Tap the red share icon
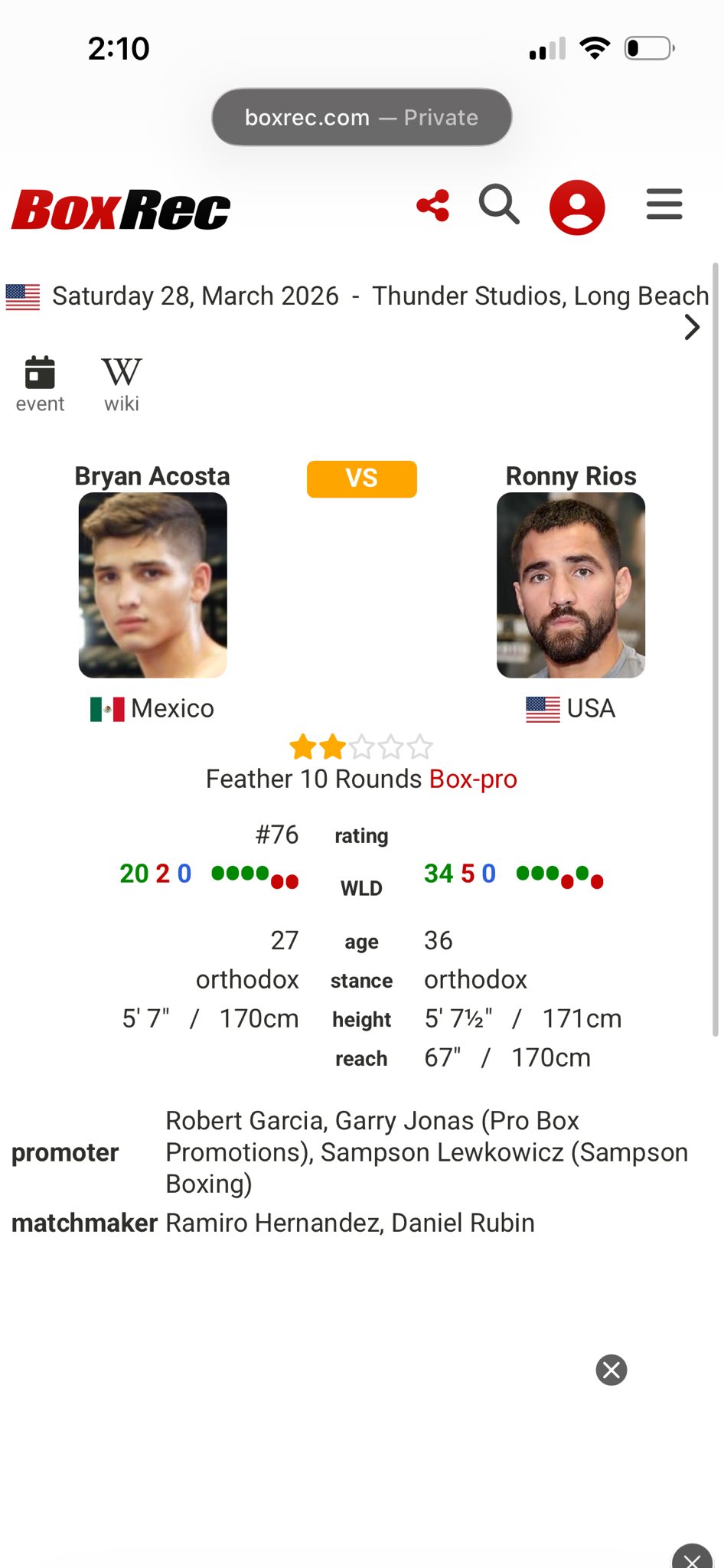Viewport: 724px width, 1568px height. point(433,206)
